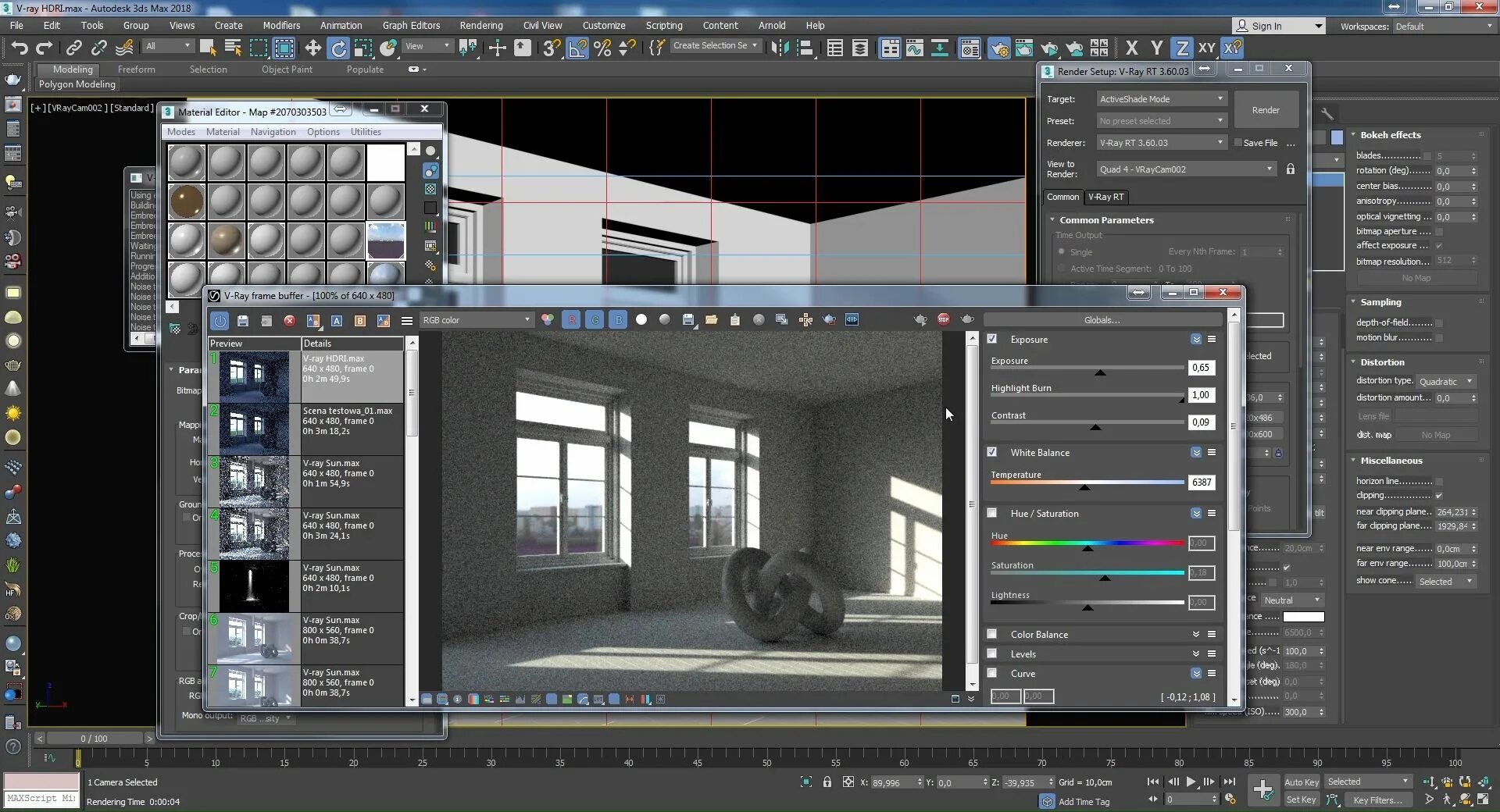Open Curve Editor from main toolbar
The height and width of the screenshot is (812, 1500).
[914, 48]
